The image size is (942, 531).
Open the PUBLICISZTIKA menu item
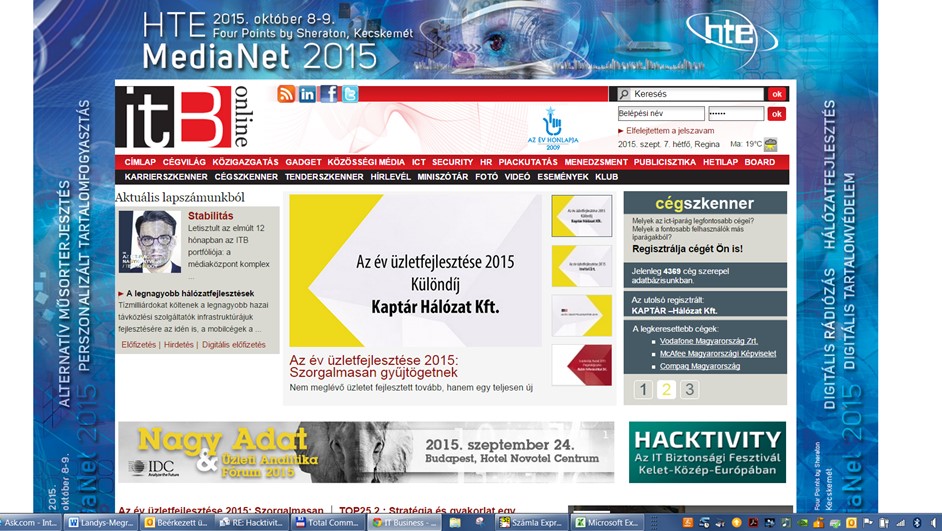point(664,162)
